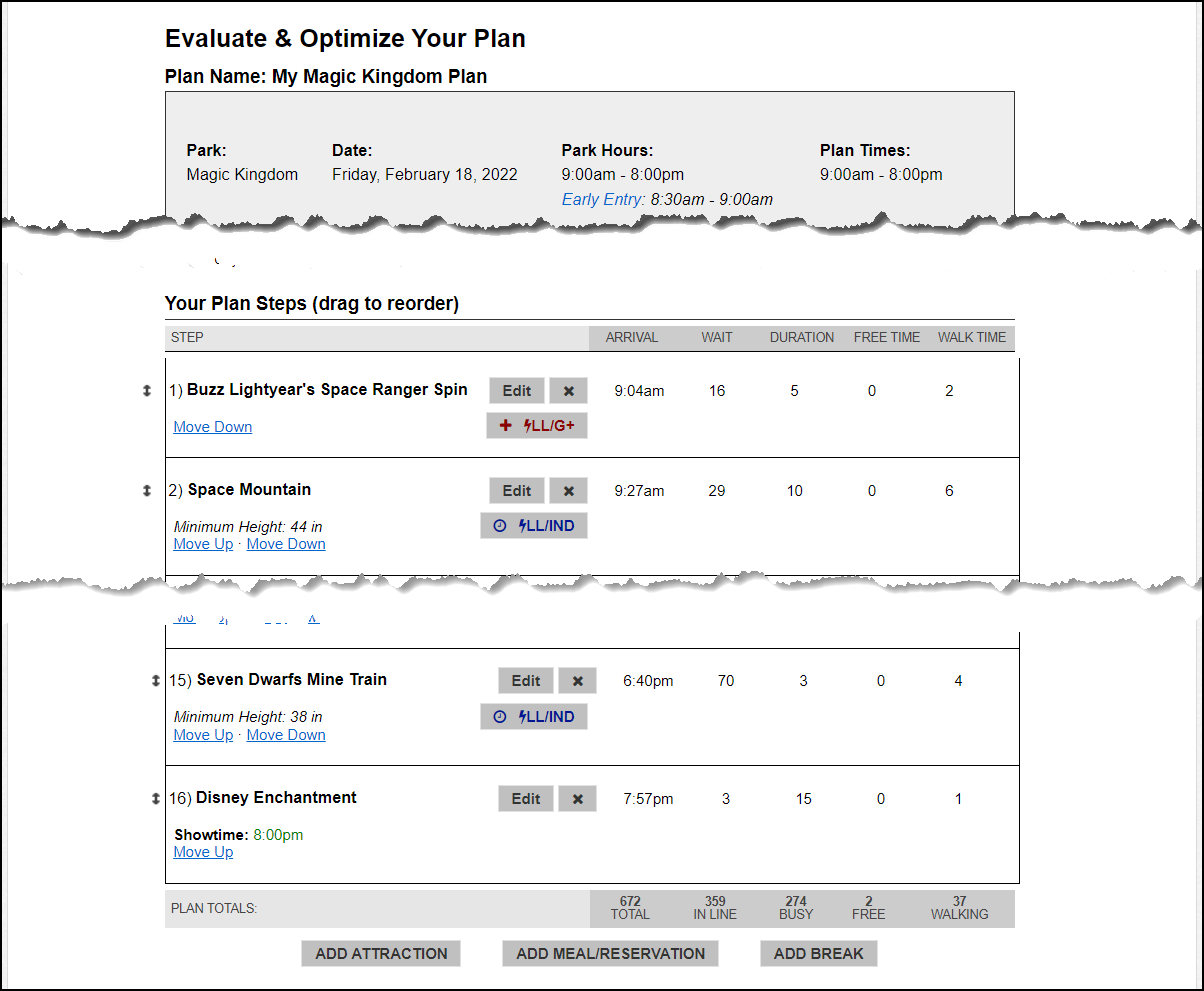Move Space Mountain up
Viewport: 1204px width, 991px height.
coord(204,544)
